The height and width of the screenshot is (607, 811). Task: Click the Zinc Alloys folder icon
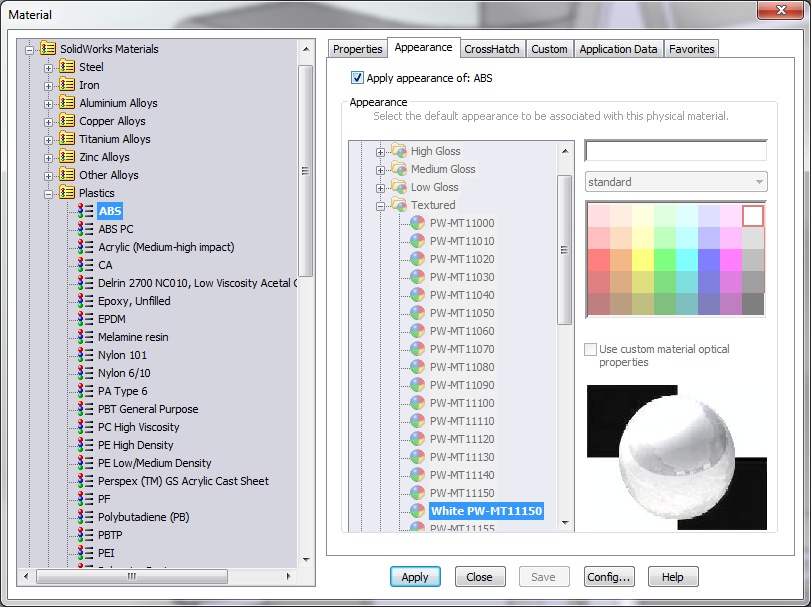[x=67, y=156]
